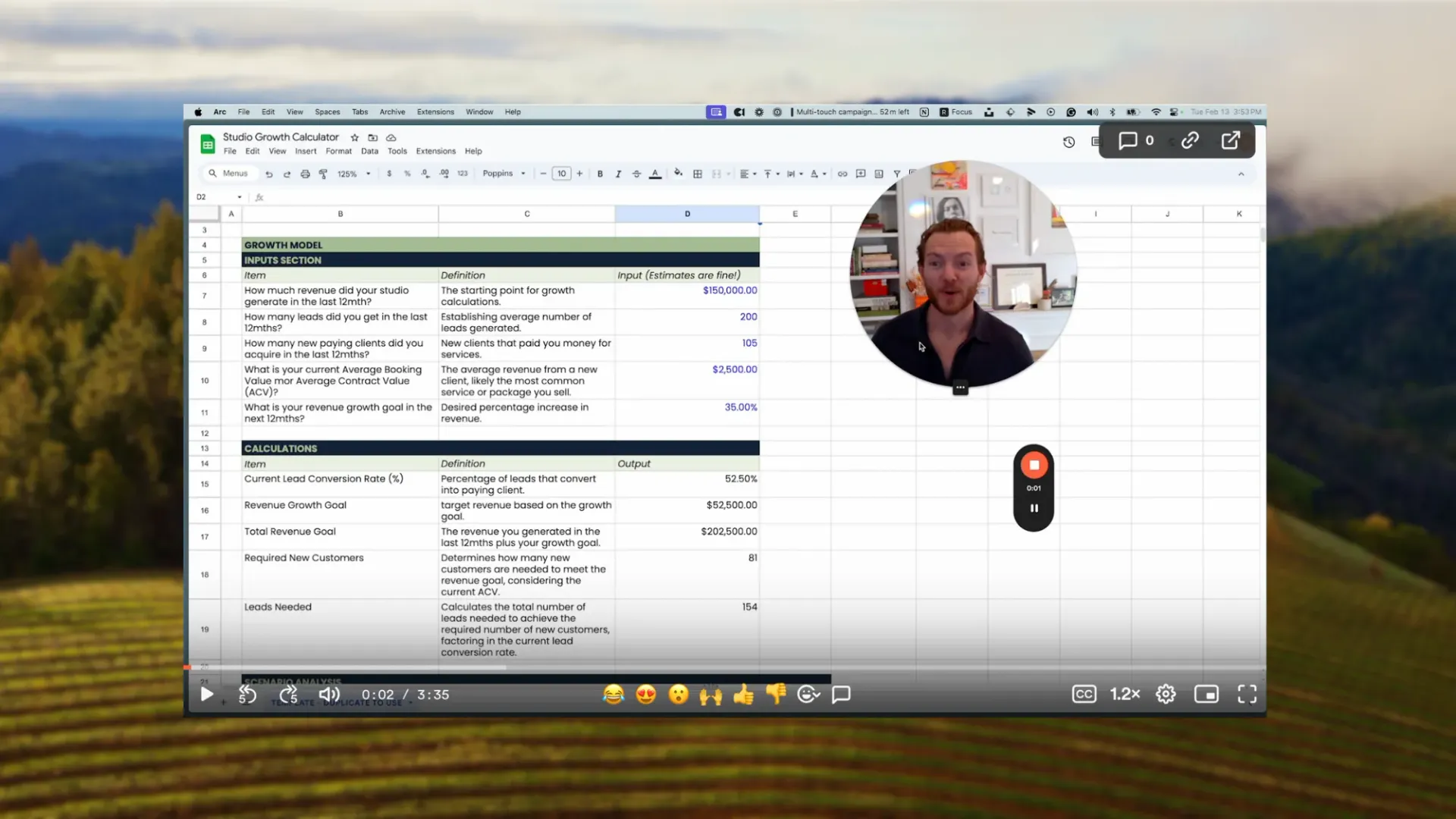Screen dimensions: 1456x819
Task: Open the text rotation dropdown
Action: [x=817, y=174]
